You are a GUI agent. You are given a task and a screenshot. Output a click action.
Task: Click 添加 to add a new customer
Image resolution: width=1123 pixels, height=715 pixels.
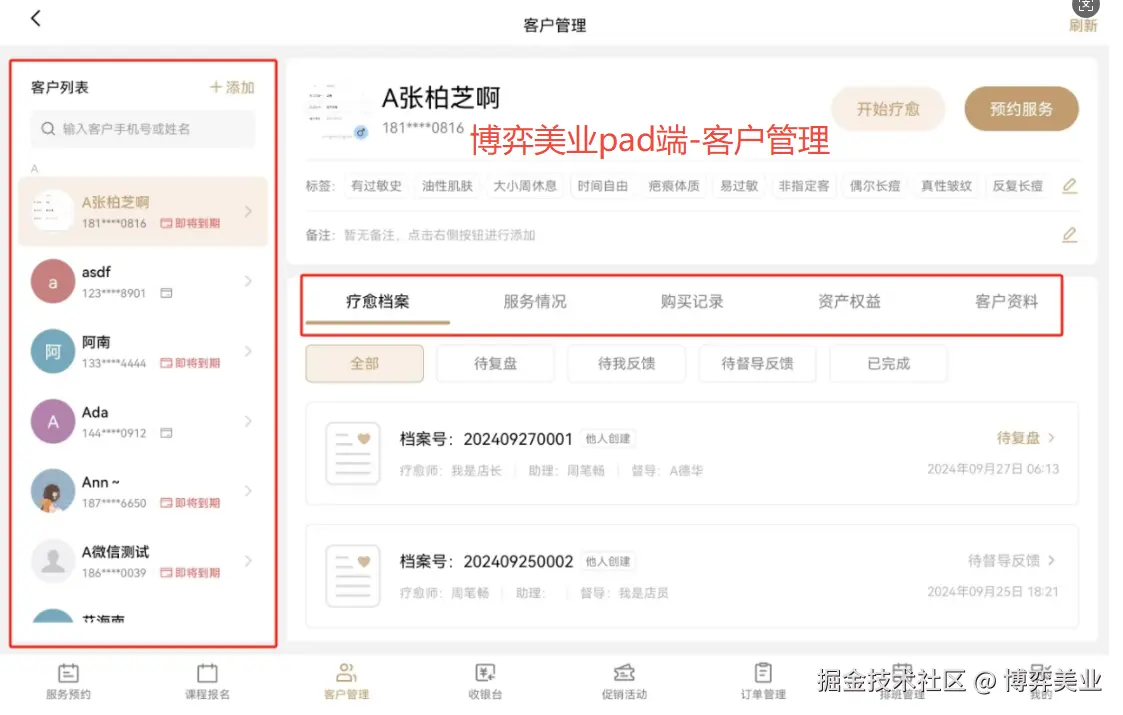230,86
